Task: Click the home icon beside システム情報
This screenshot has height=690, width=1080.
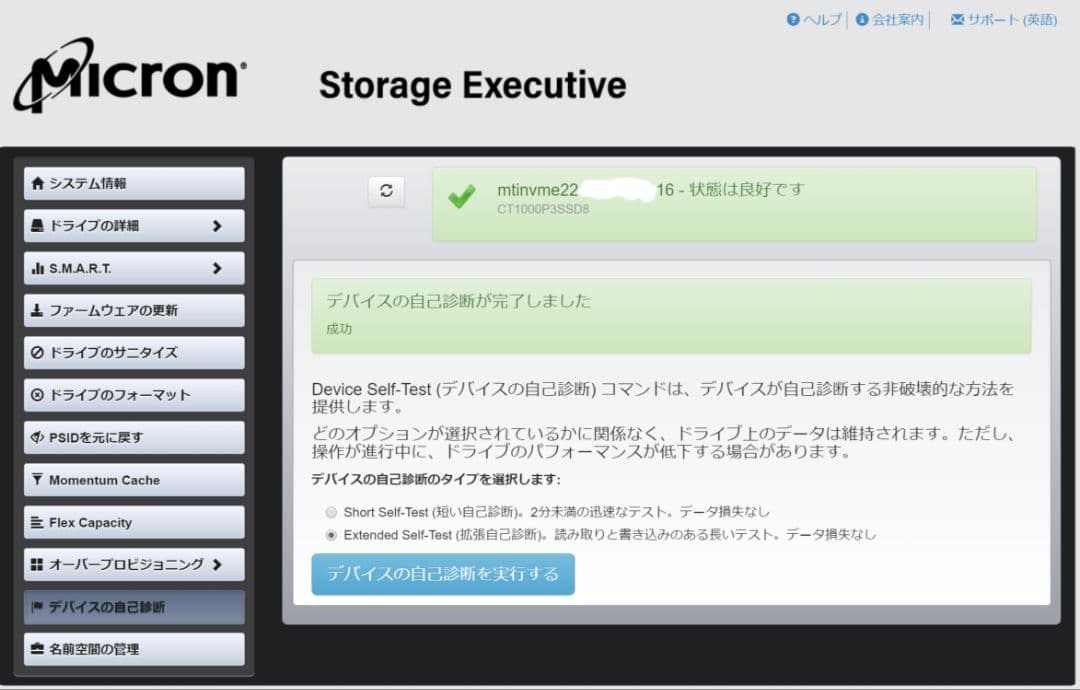Action: [38, 184]
